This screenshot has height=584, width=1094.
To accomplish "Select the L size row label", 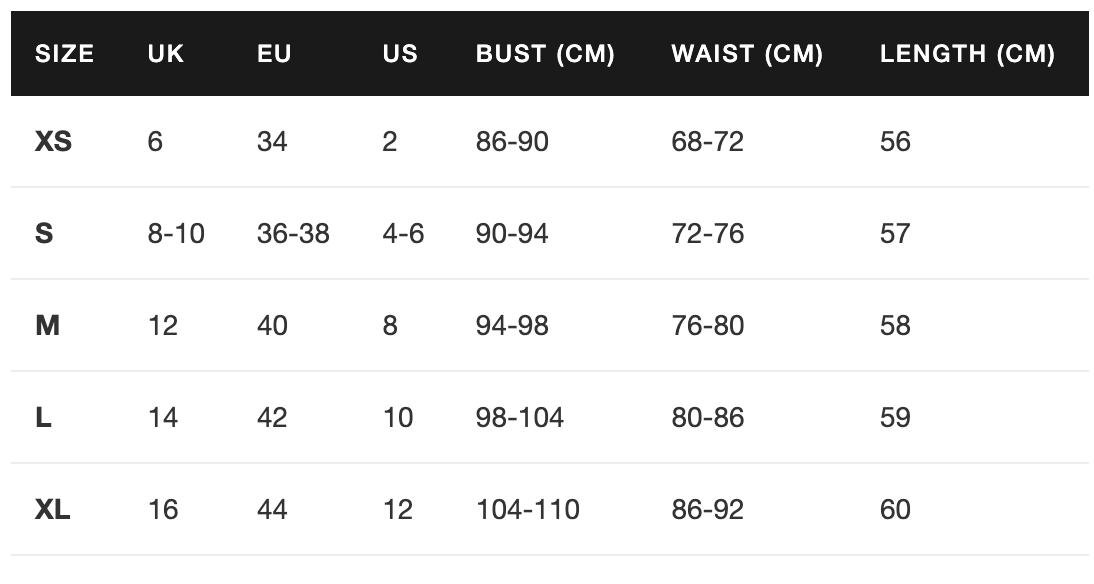I will coord(43,418).
